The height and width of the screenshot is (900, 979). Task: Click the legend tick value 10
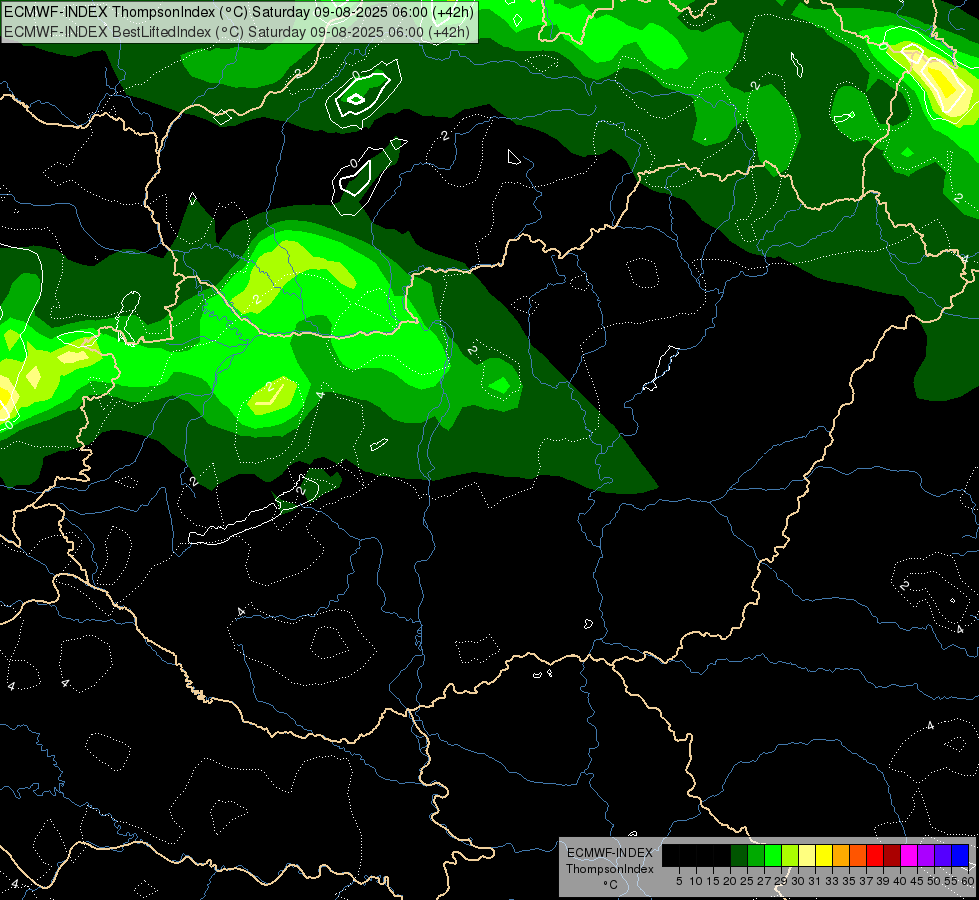coord(696,881)
